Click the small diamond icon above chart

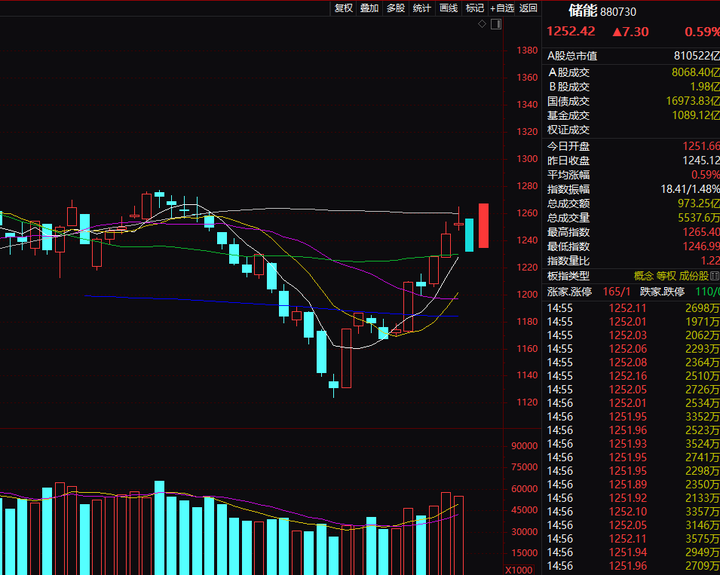tap(482, 24)
